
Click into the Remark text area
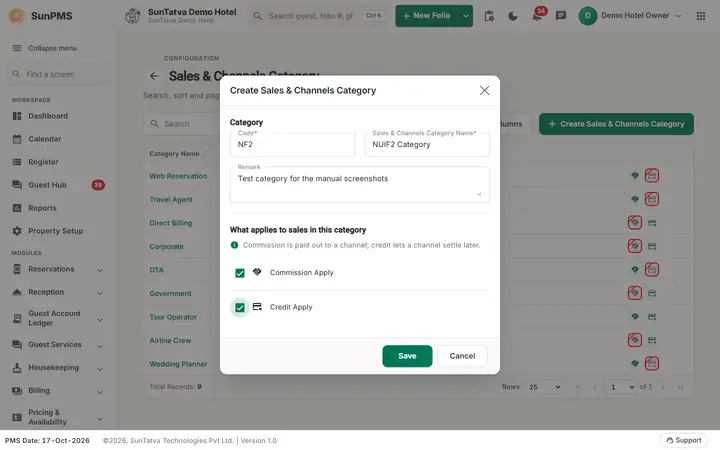(x=360, y=184)
